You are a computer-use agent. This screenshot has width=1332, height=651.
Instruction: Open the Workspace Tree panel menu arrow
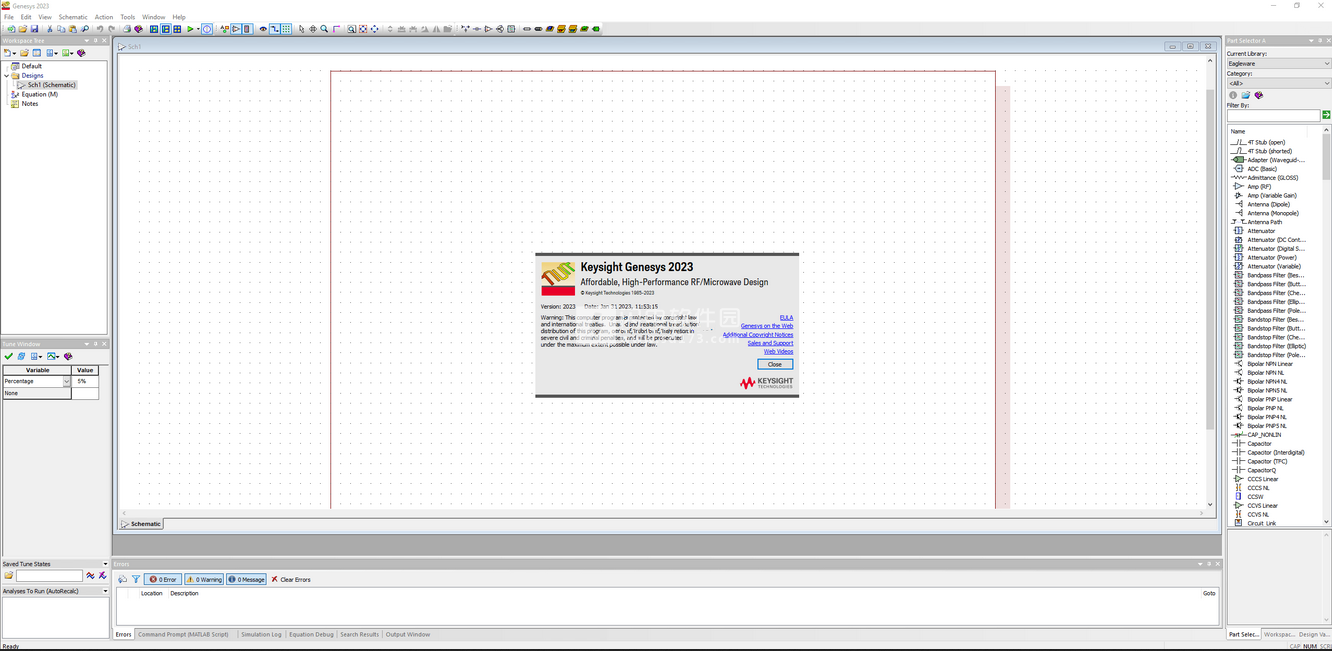88,41
